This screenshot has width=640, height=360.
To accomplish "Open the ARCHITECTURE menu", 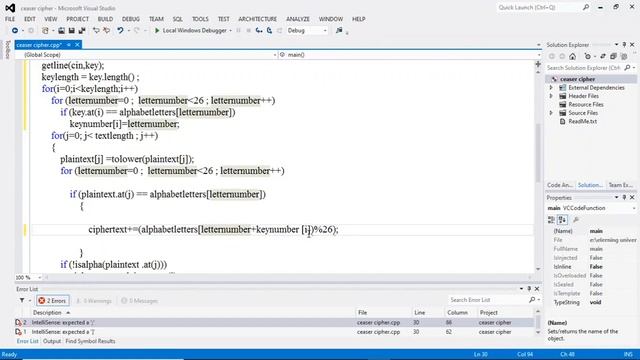I will pyautogui.click(x=258, y=19).
